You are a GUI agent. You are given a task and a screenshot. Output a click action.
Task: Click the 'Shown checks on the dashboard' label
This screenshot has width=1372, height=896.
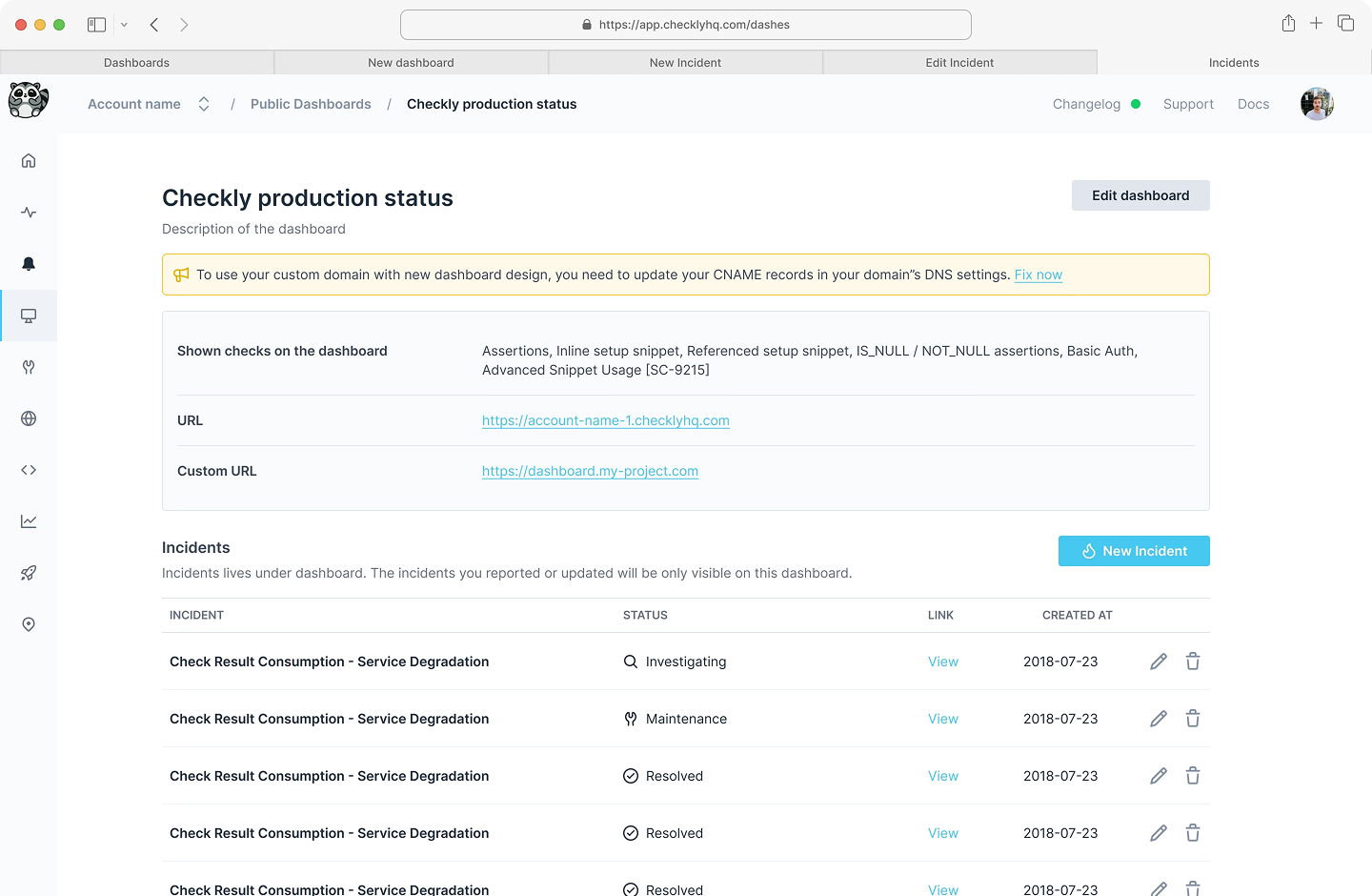(x=282, y=351)
